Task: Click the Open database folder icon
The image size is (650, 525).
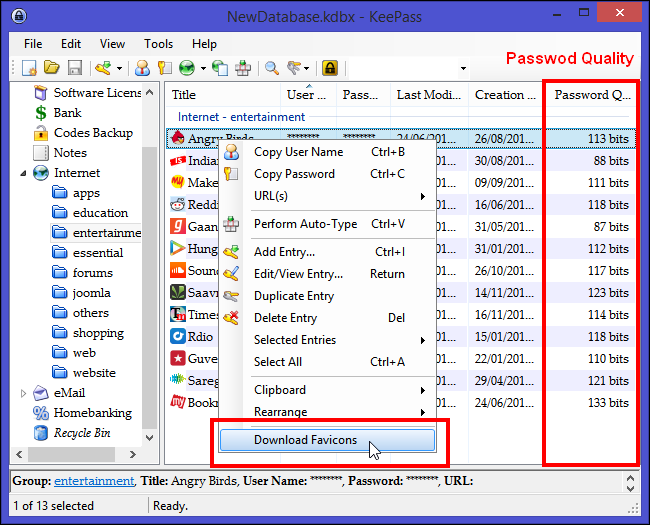Action: tap(52, 67)
